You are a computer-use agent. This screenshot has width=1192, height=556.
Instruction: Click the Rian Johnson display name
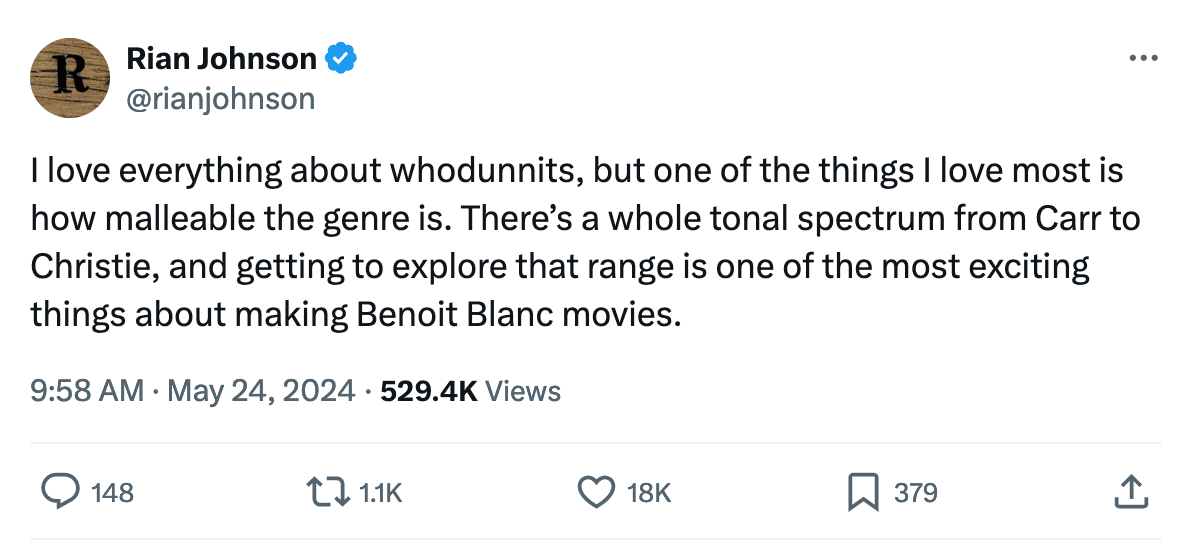221,60
